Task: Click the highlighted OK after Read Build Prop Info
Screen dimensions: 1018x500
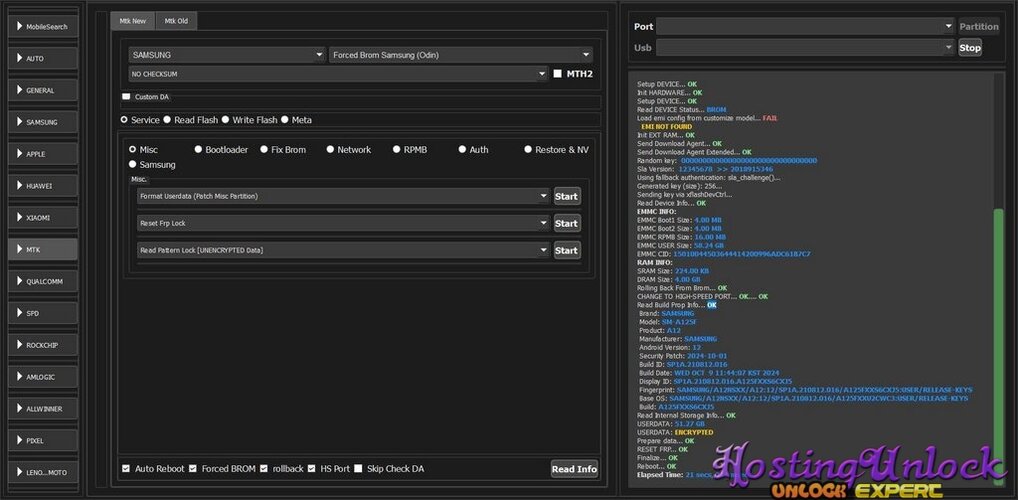Action: [x=712, y=305]
